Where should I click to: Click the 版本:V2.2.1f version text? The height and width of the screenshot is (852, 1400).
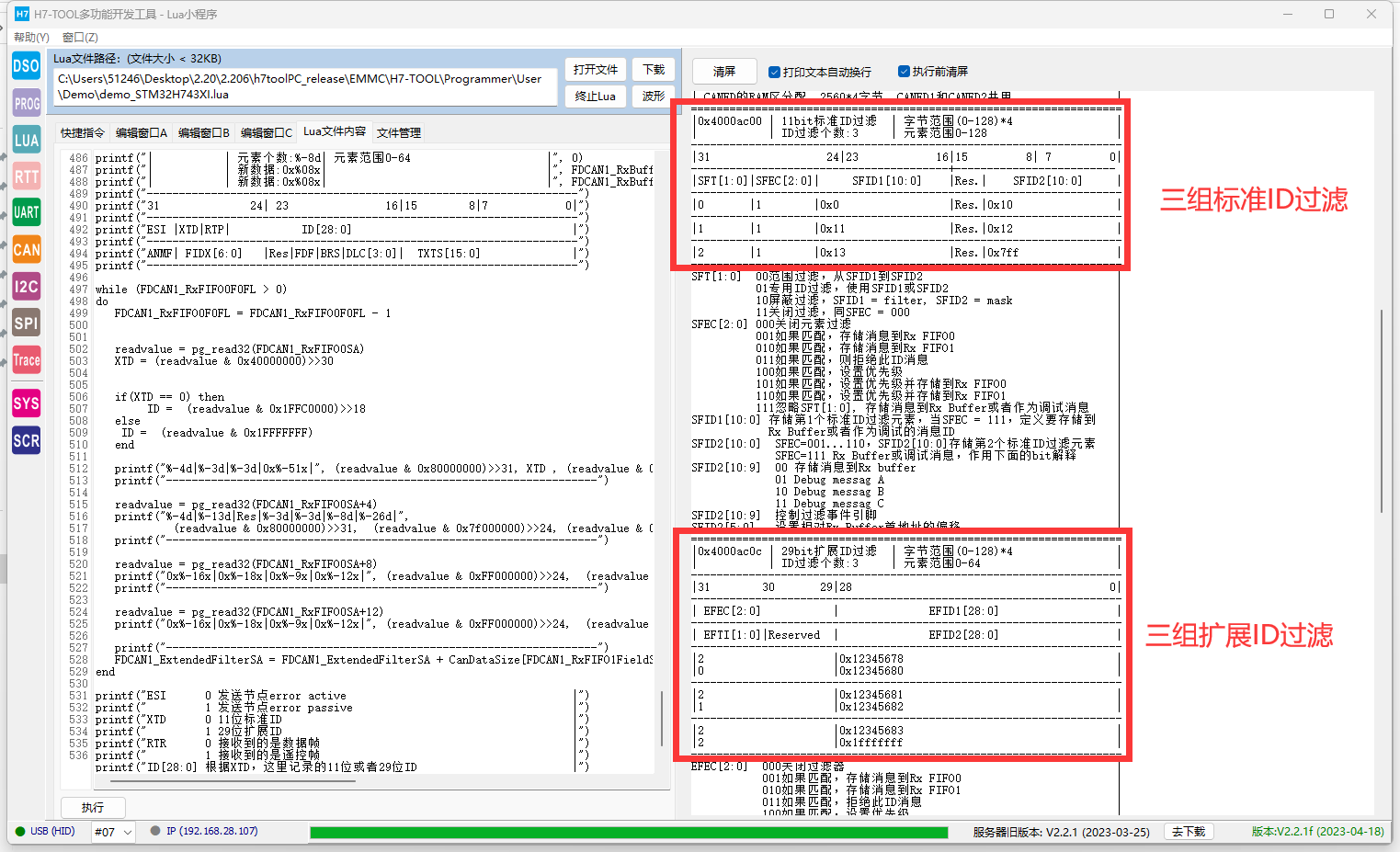[1317, 832]
